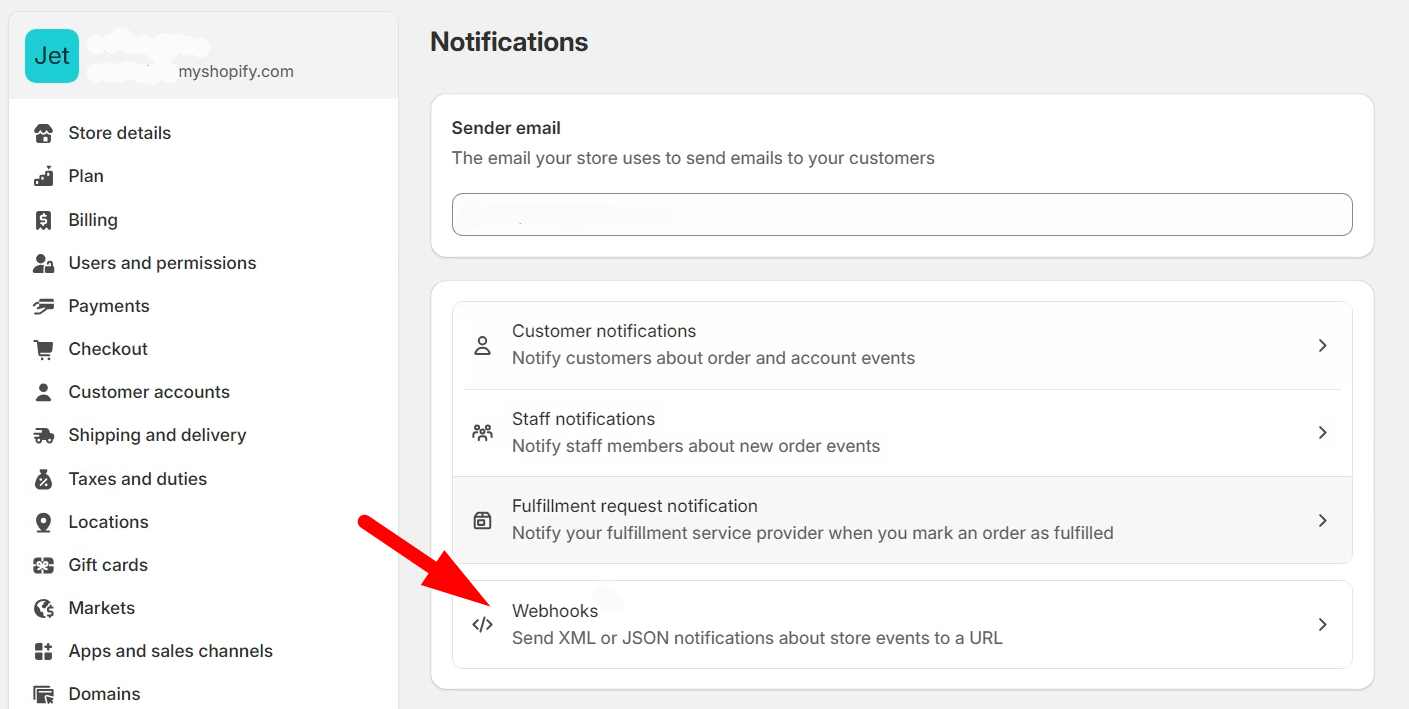Go to Payments settings
The image size is (1409, 709).
[x=109, y=306]
